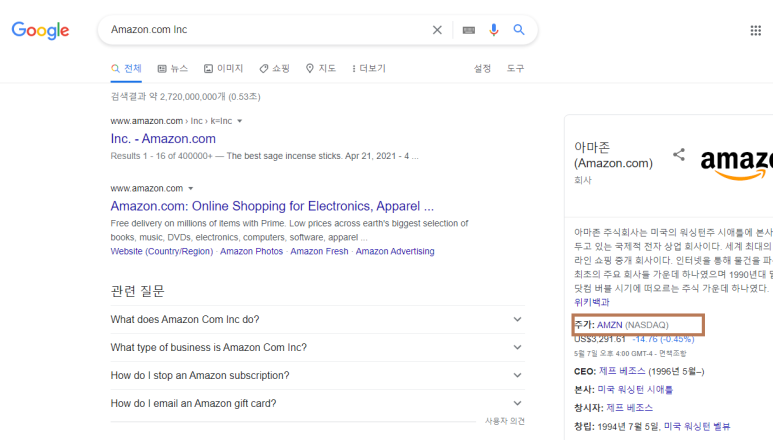This screenshot has height=440, width=773.
Task: Expand What does Amazon Com Inc do?
Action: pyautogui.click(x=317, y=319)
